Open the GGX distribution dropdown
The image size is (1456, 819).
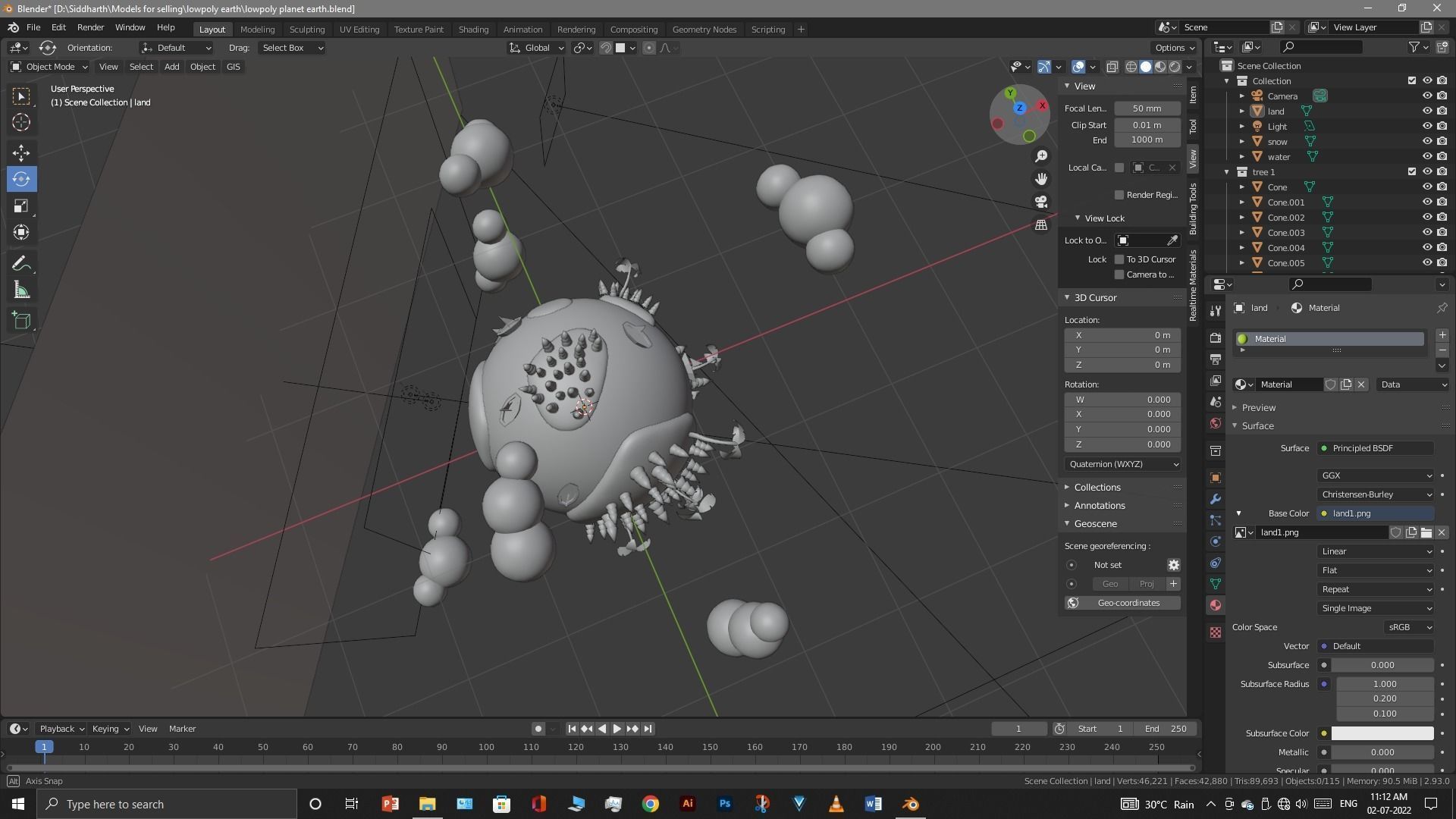tap(1376, 475)
